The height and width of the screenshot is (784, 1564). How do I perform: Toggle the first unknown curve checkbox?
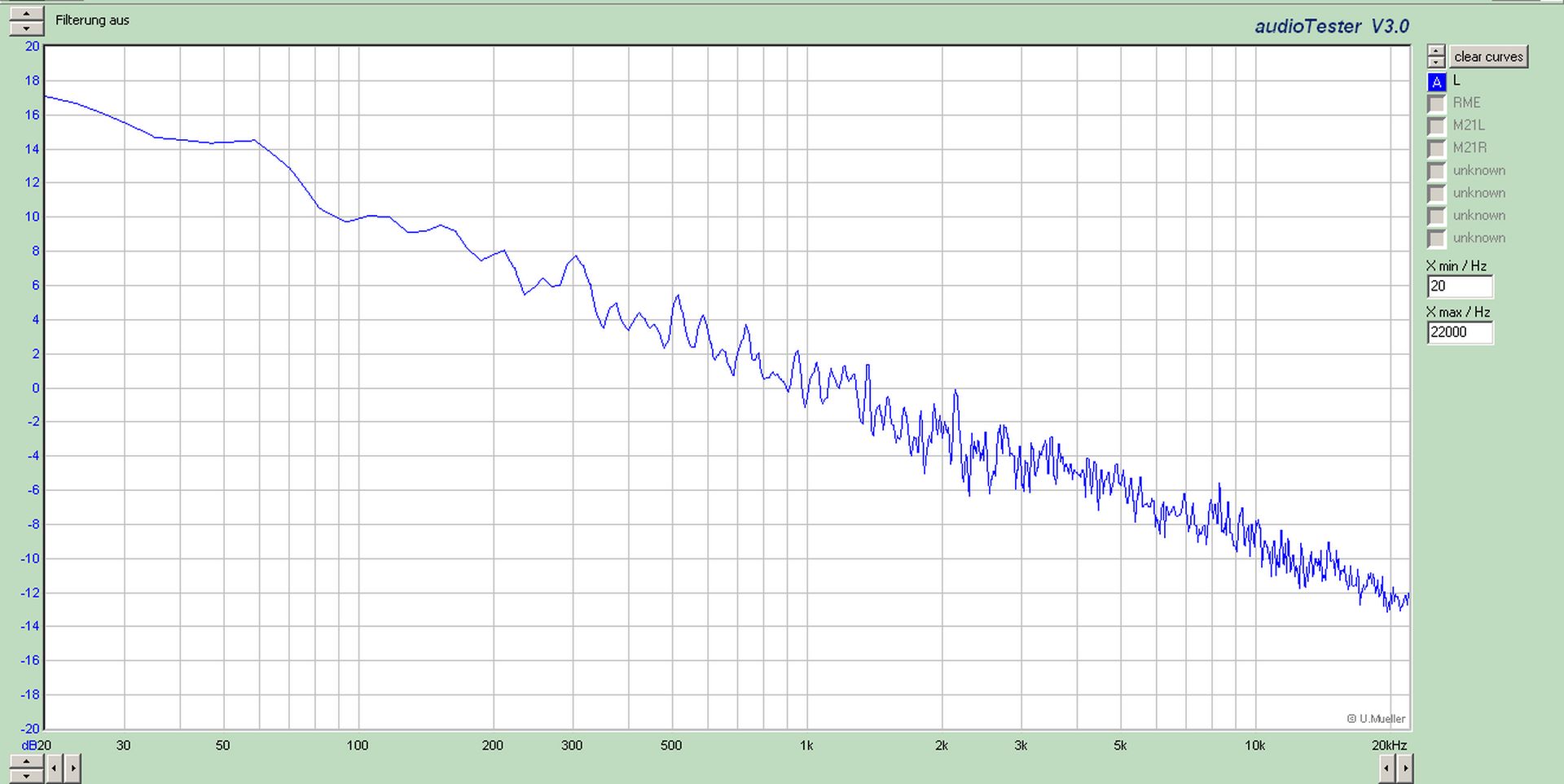pos(1437,172)
